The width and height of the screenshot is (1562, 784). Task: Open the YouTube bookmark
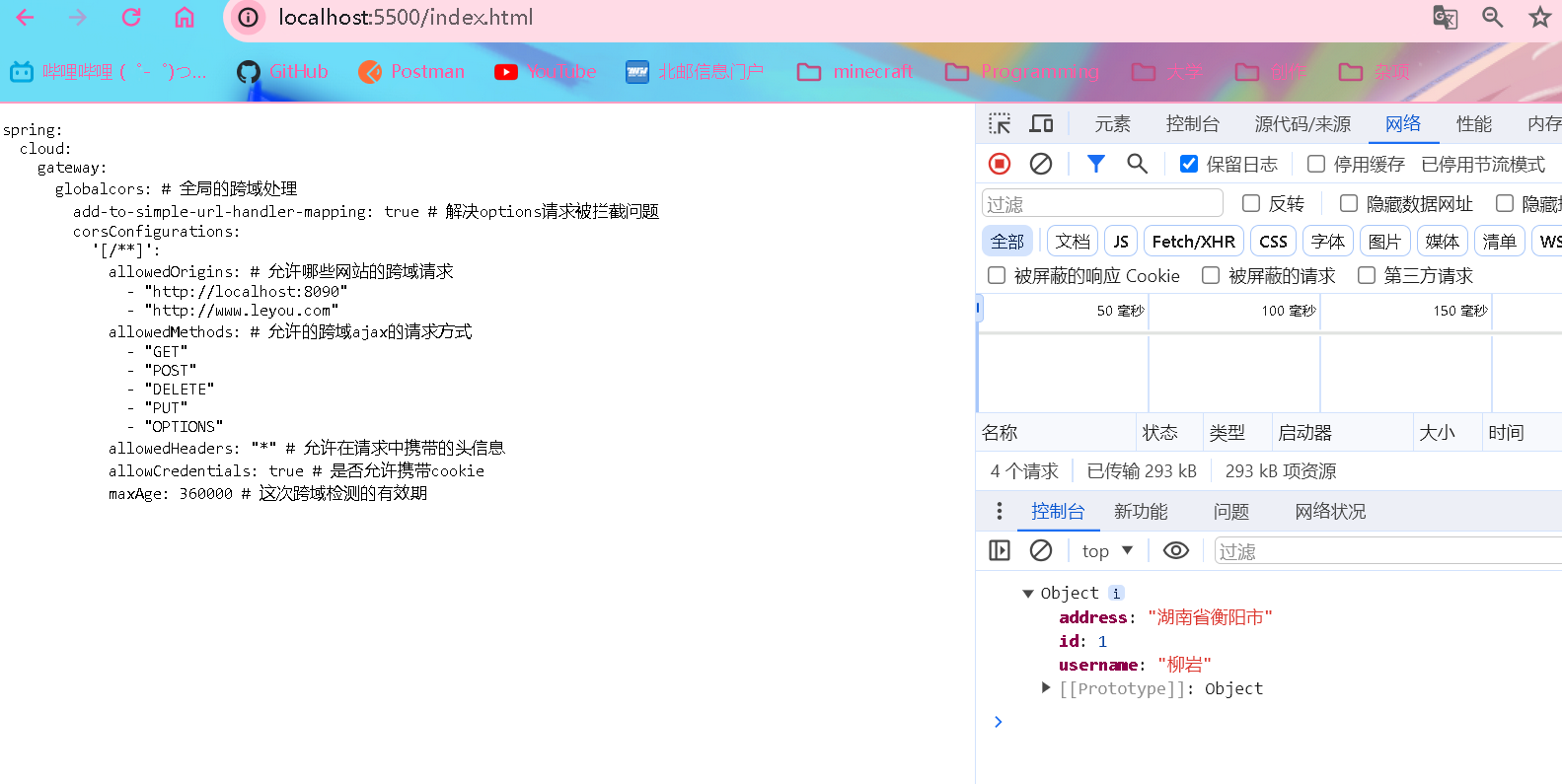point(546,71)
